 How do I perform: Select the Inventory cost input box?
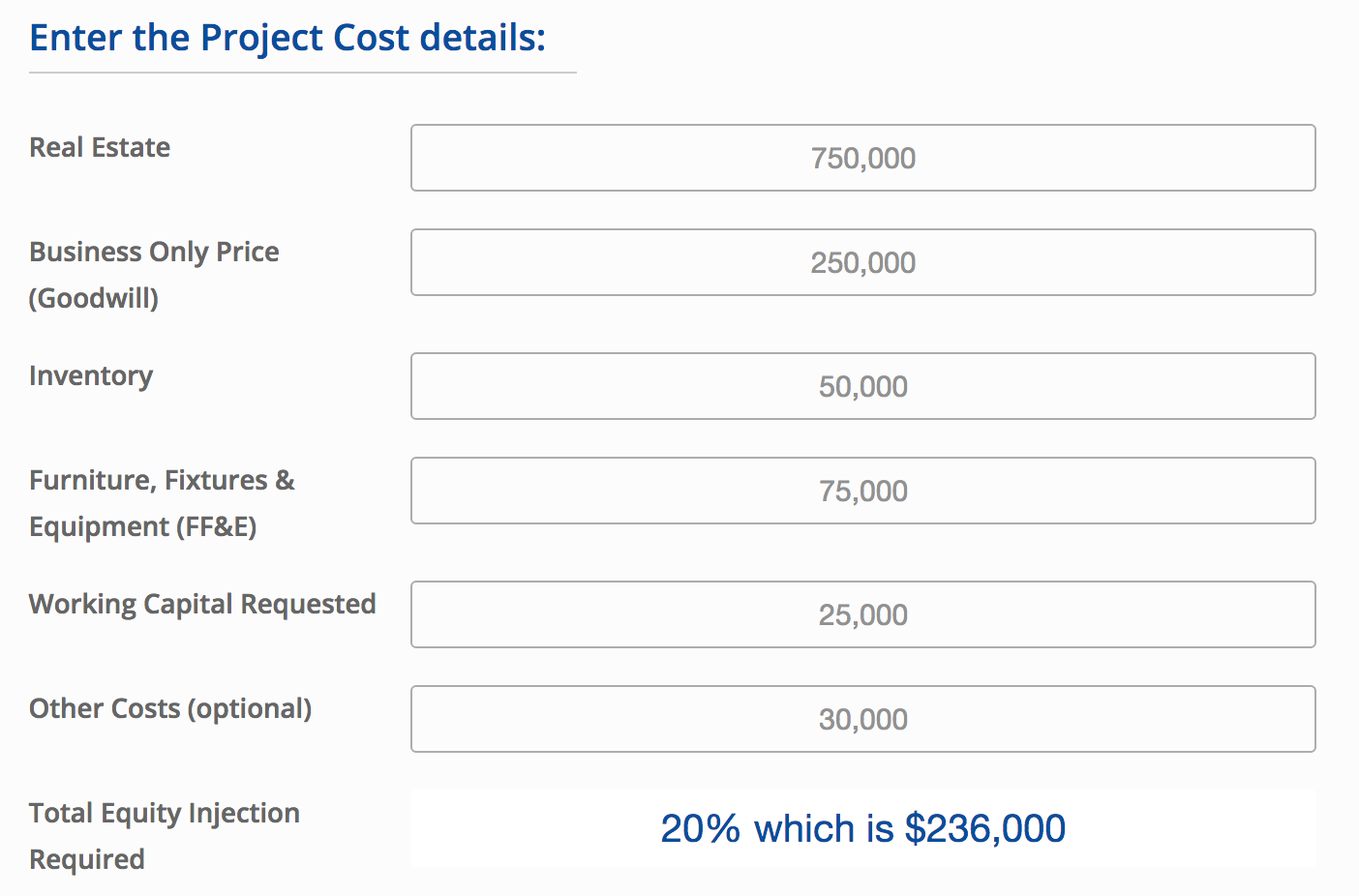862,386
